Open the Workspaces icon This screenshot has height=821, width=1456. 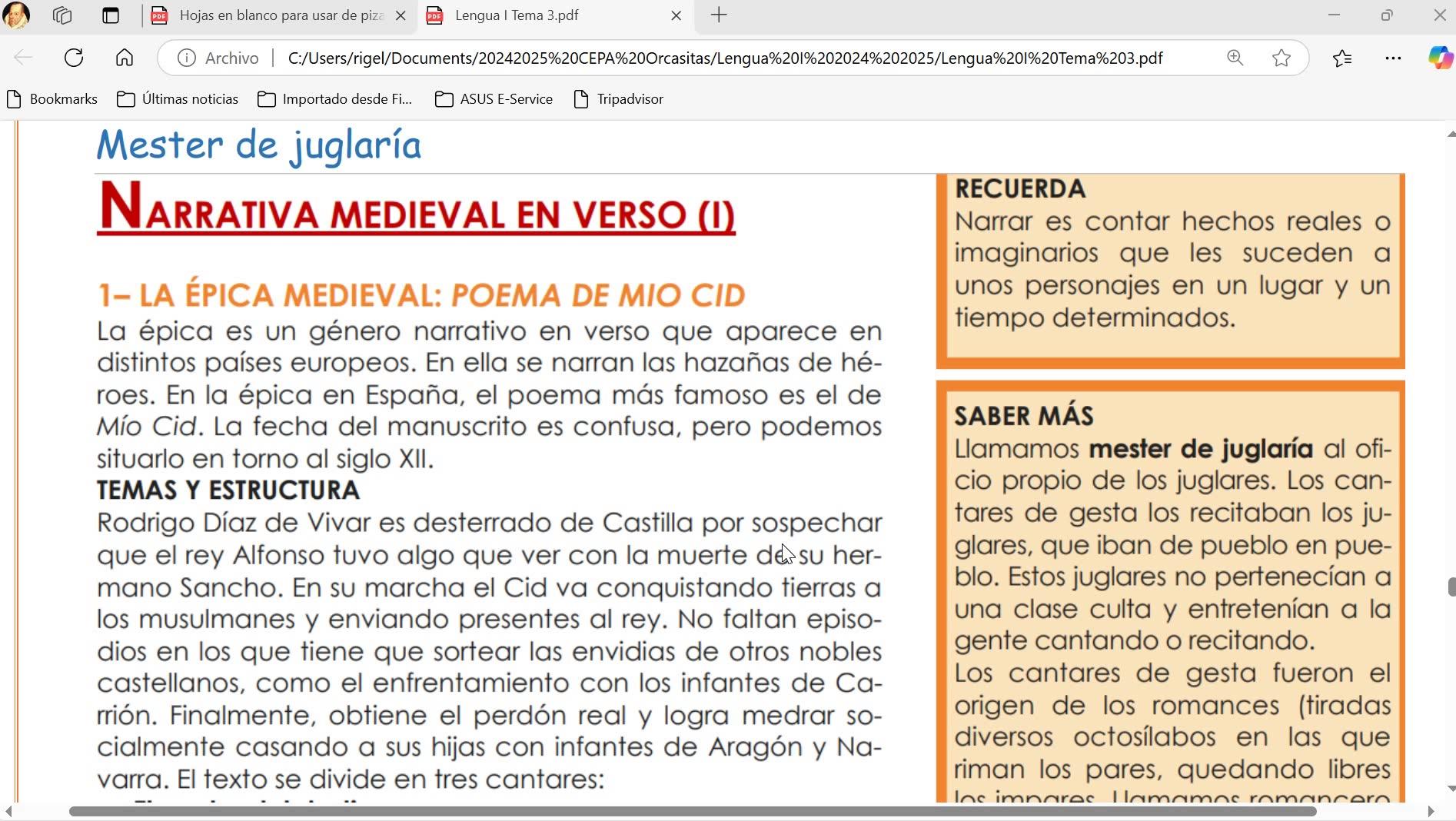(62, 15)
